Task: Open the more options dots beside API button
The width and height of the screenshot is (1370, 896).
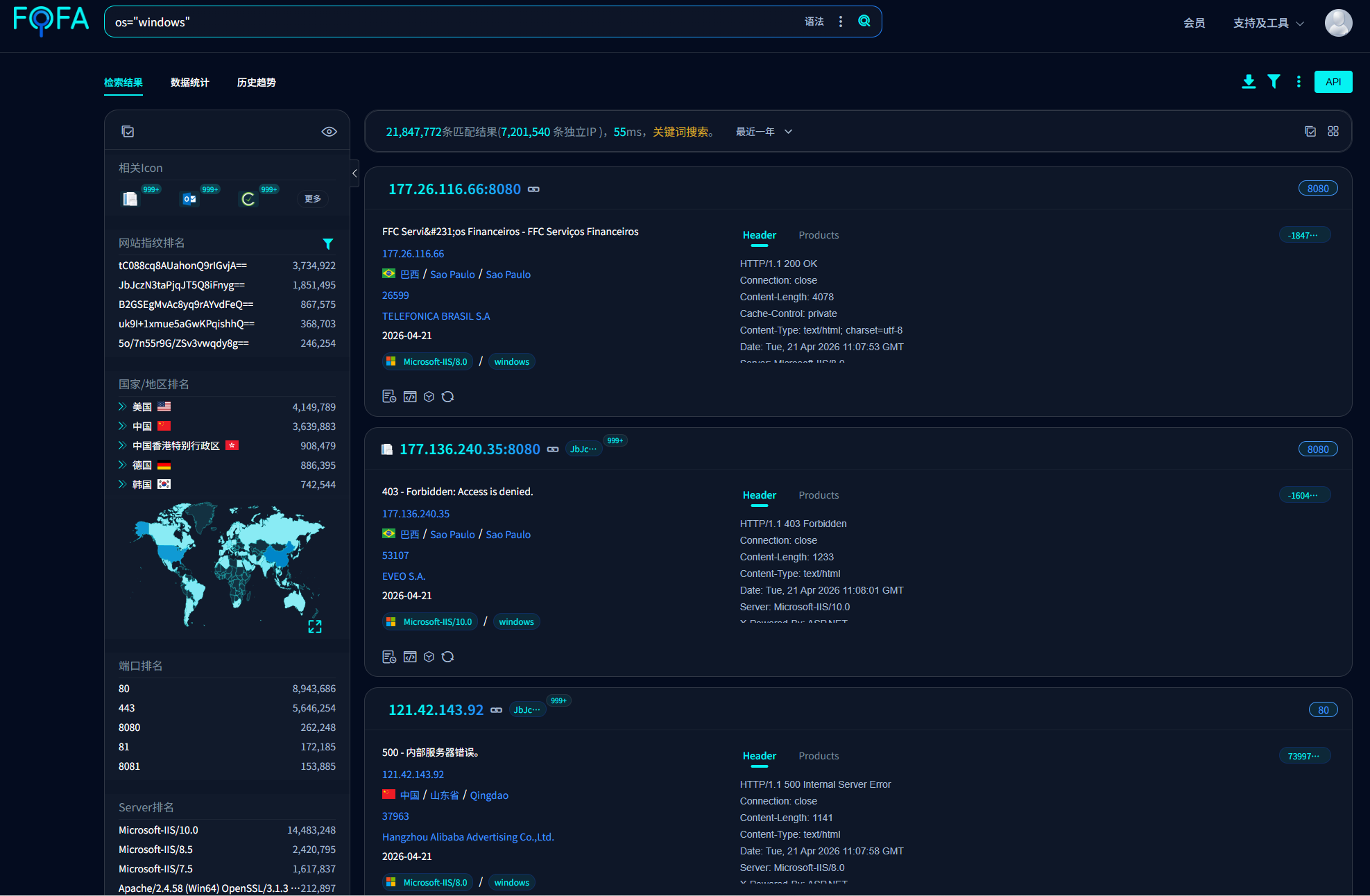Action: coord(1299,82)
